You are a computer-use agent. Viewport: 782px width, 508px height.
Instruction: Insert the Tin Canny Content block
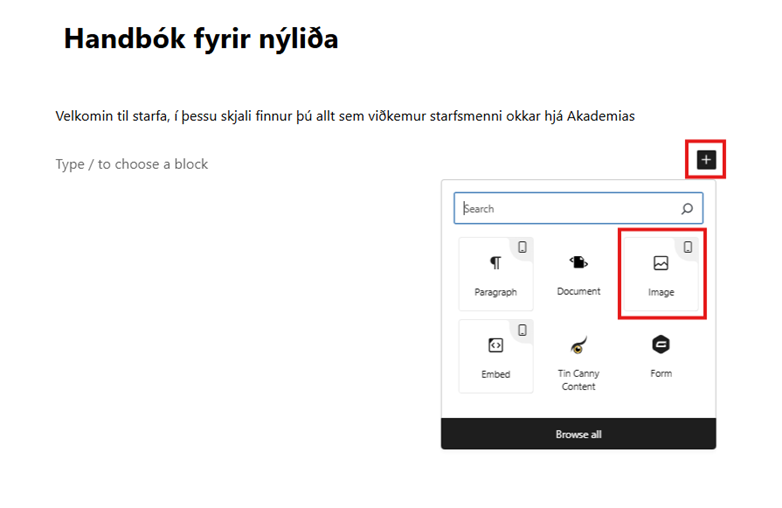coord(578,346)
